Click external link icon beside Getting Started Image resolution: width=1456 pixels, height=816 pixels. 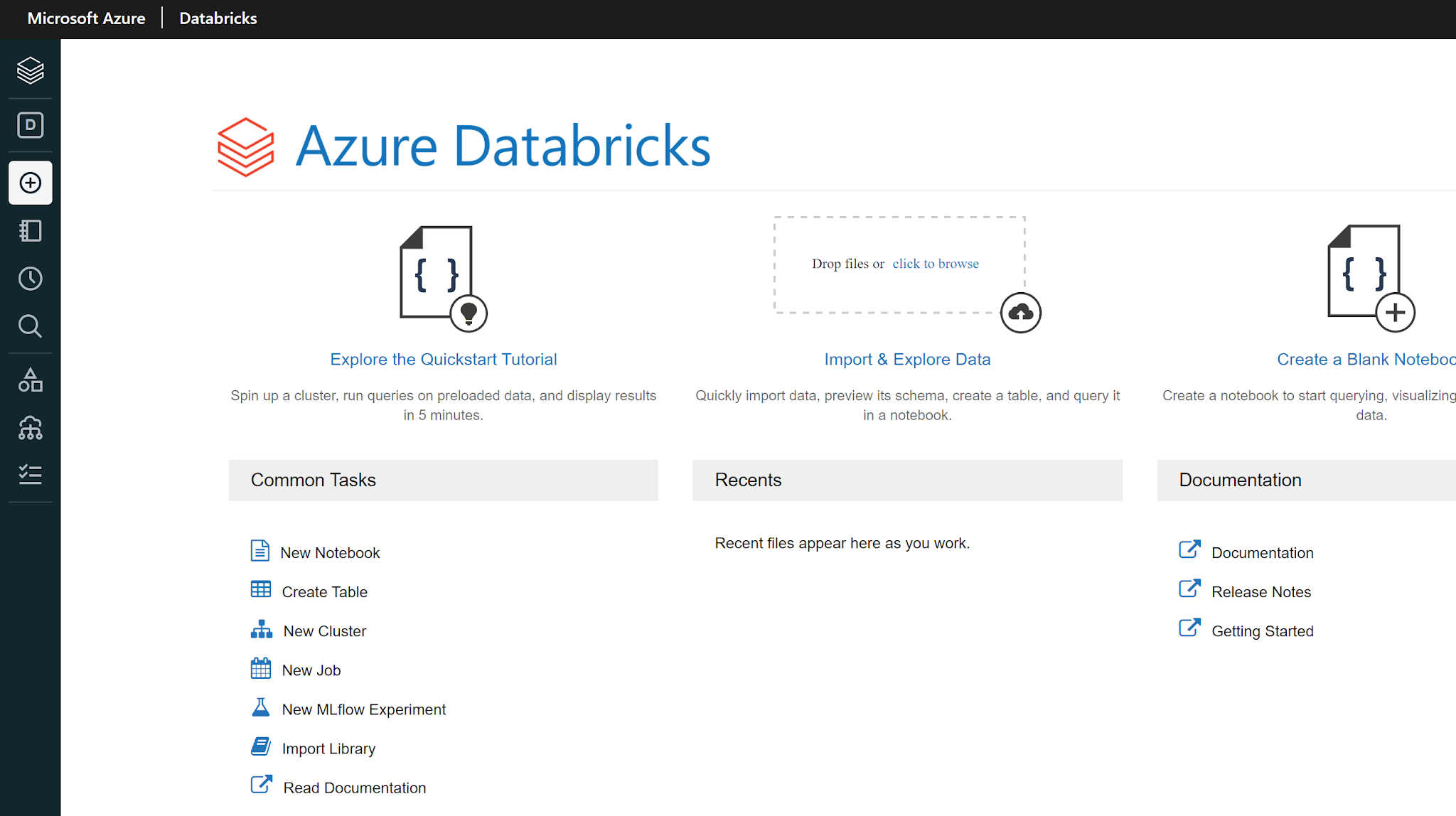(1190, 628)
